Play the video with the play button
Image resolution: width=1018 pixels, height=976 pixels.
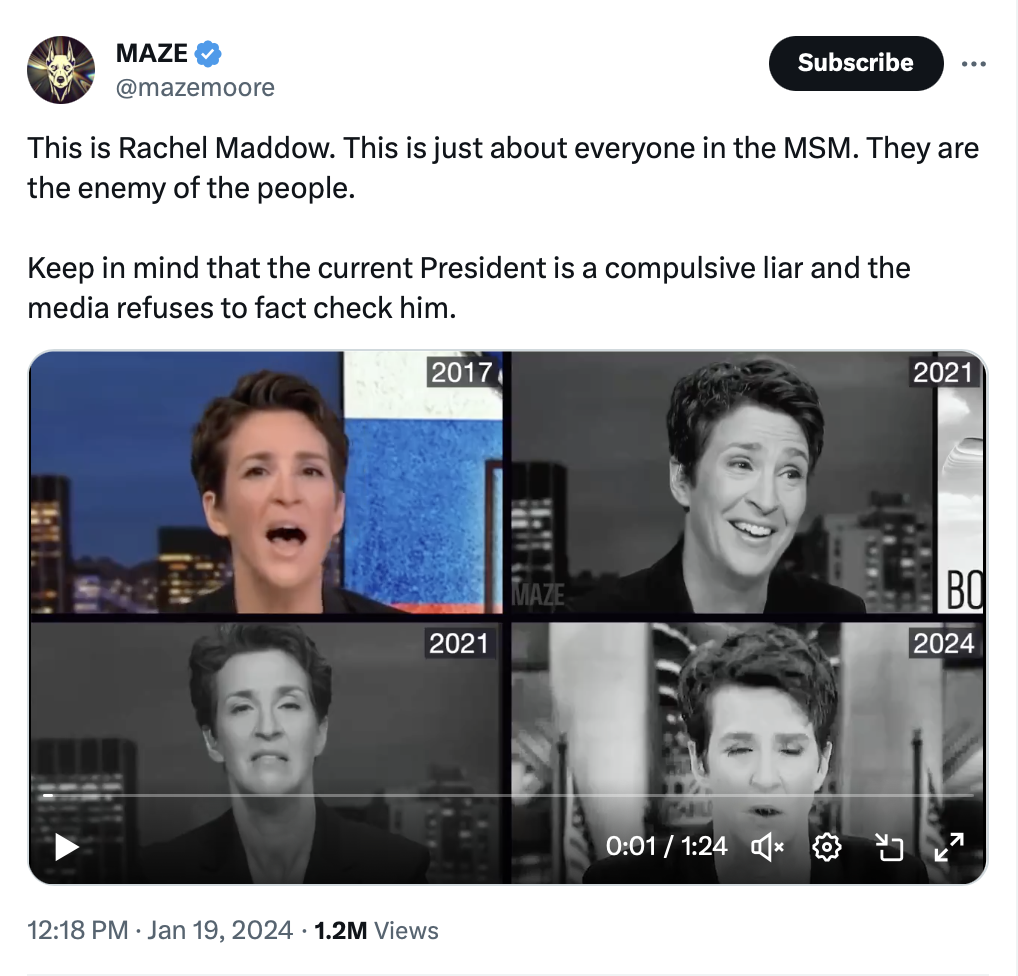click(66, 847)
